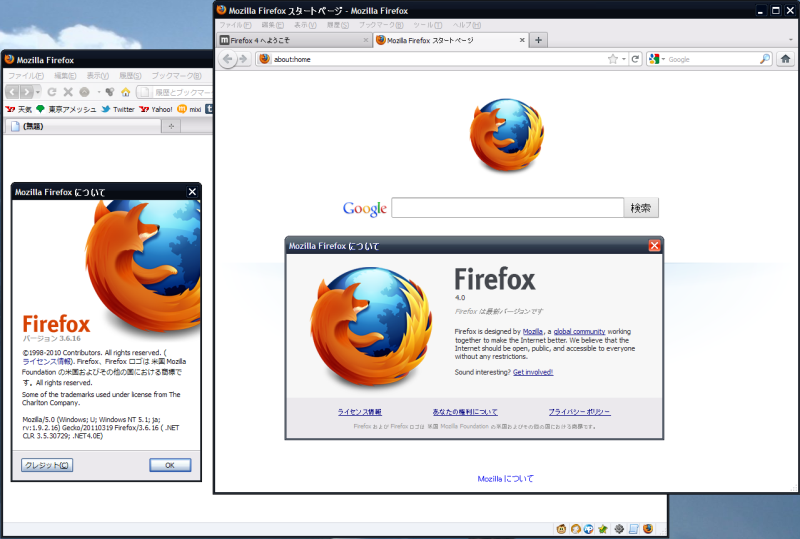Click the blue scroll status bar icon

pyautogui.click(x=634, y=529)
